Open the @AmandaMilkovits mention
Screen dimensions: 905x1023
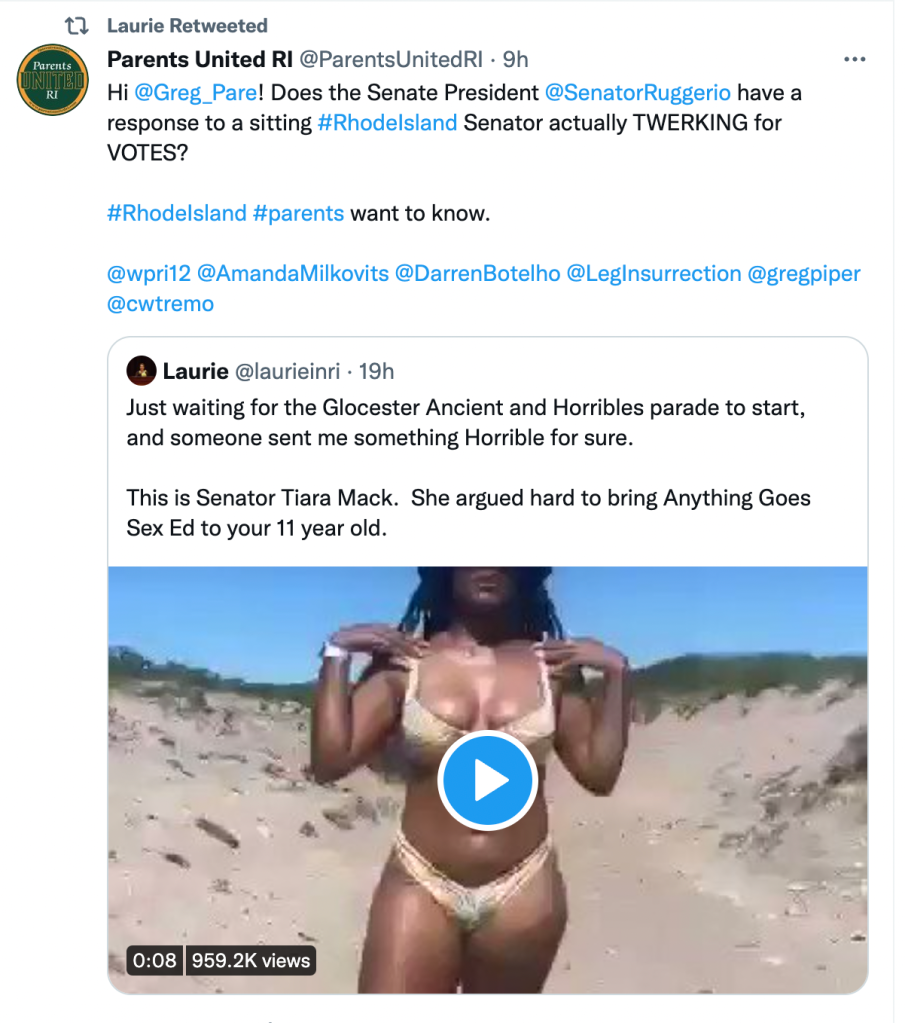[293, 273]
